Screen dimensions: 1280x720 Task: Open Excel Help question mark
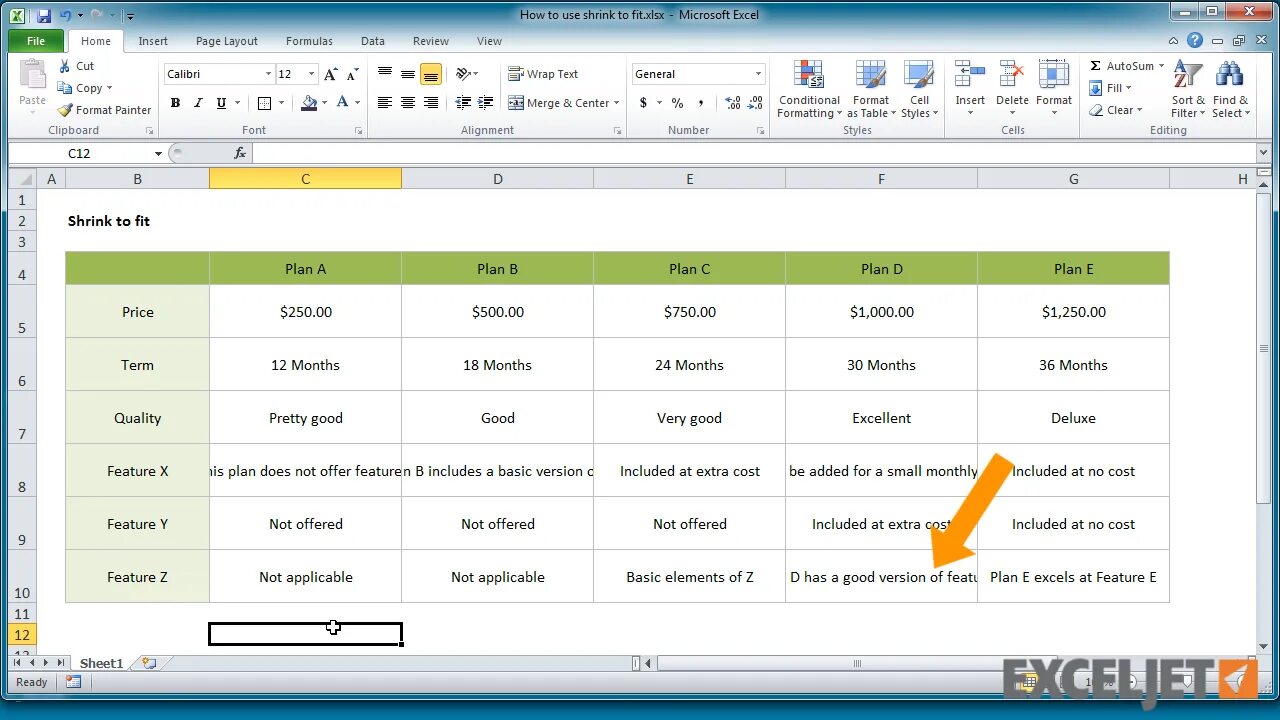[x=1195, y=41]
